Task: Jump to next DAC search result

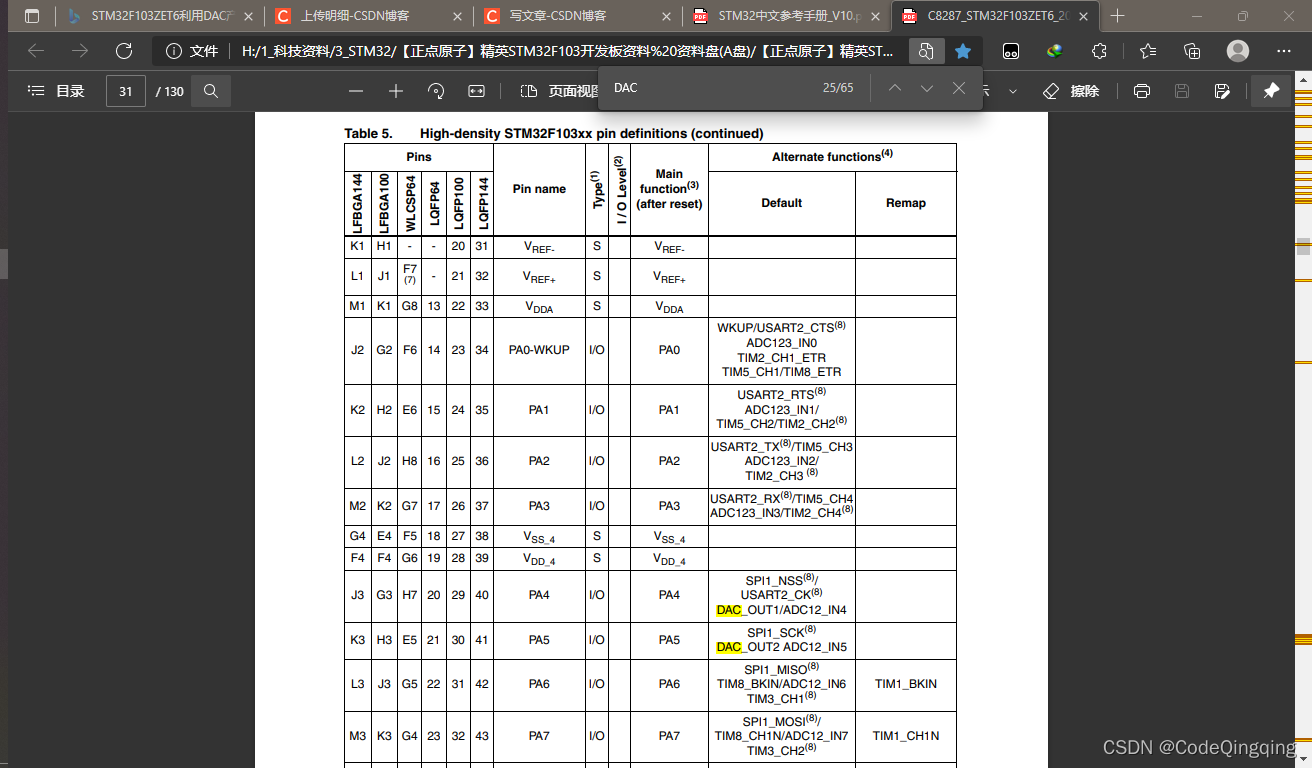Action: tap(927, 88)
